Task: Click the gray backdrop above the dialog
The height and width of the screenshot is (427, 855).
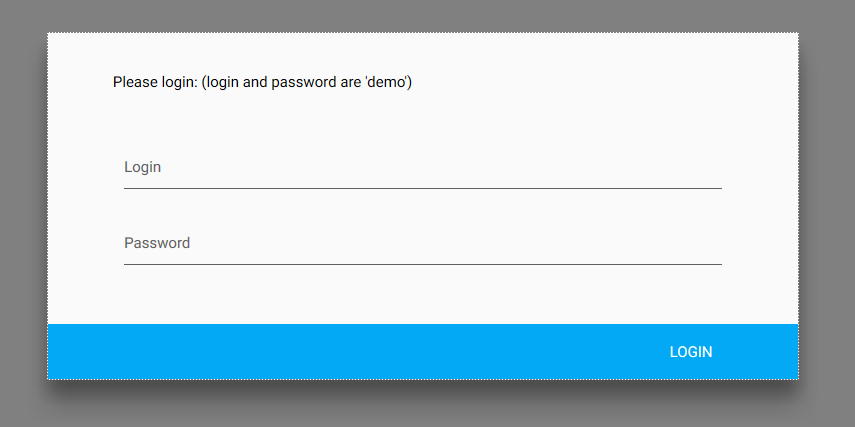Action: point(420,15)
